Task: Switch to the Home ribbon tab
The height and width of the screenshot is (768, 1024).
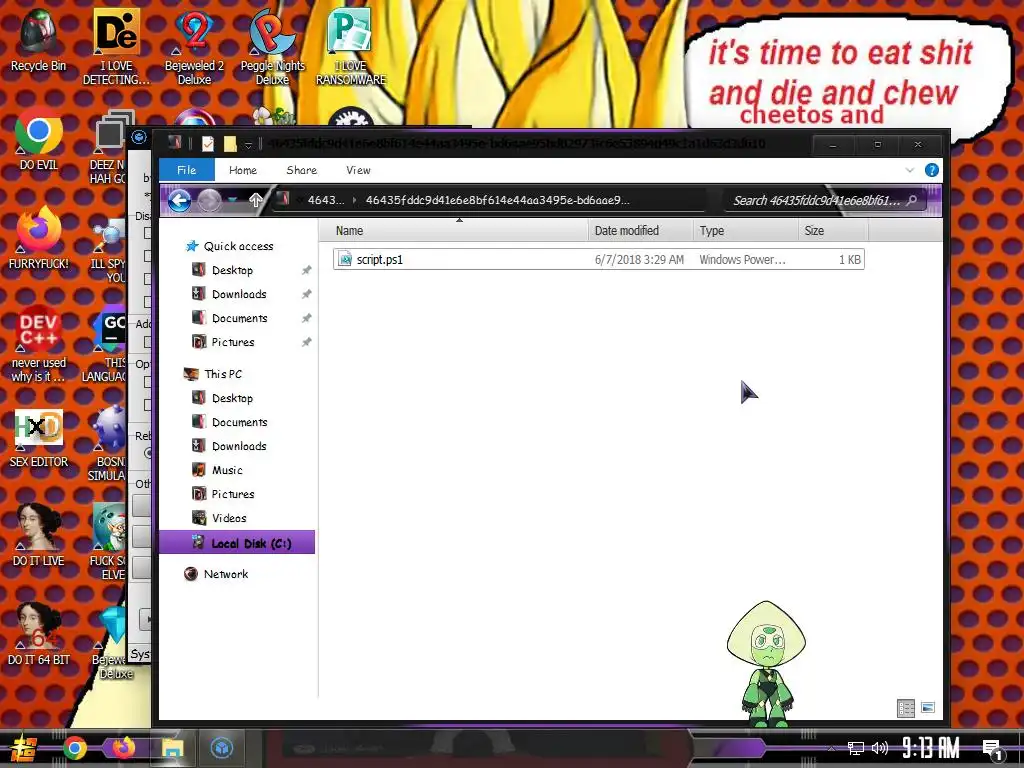Action: (x=243, y=170)
